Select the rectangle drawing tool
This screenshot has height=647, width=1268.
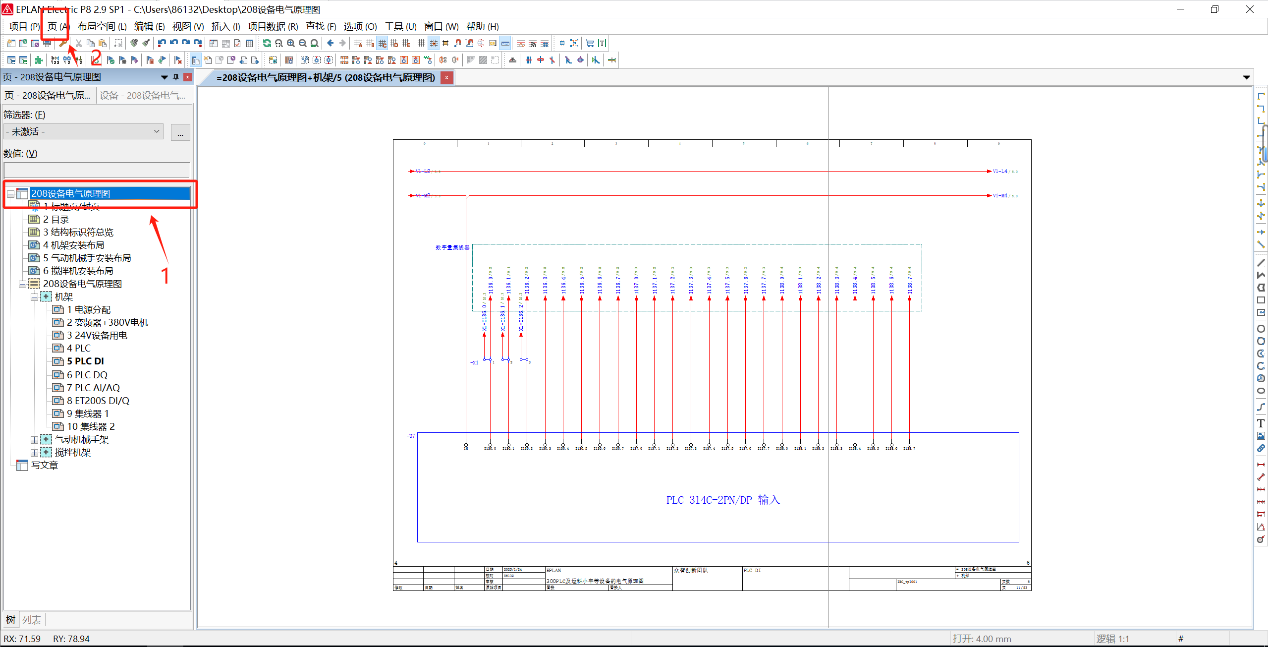pyautogui.click(x=1261, y=299)
